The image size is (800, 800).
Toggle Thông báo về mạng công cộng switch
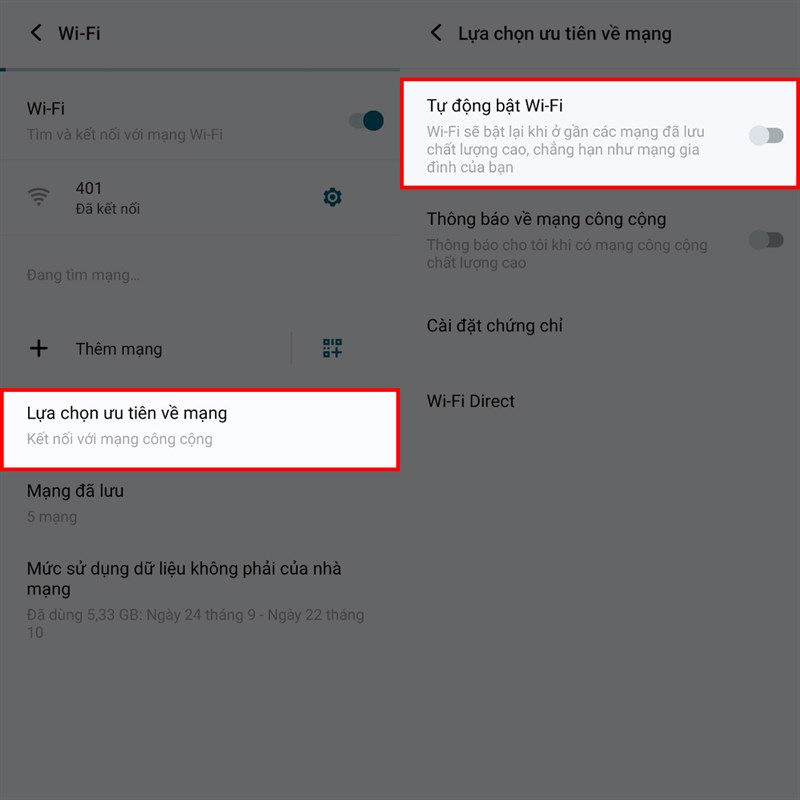click(766, 239)
